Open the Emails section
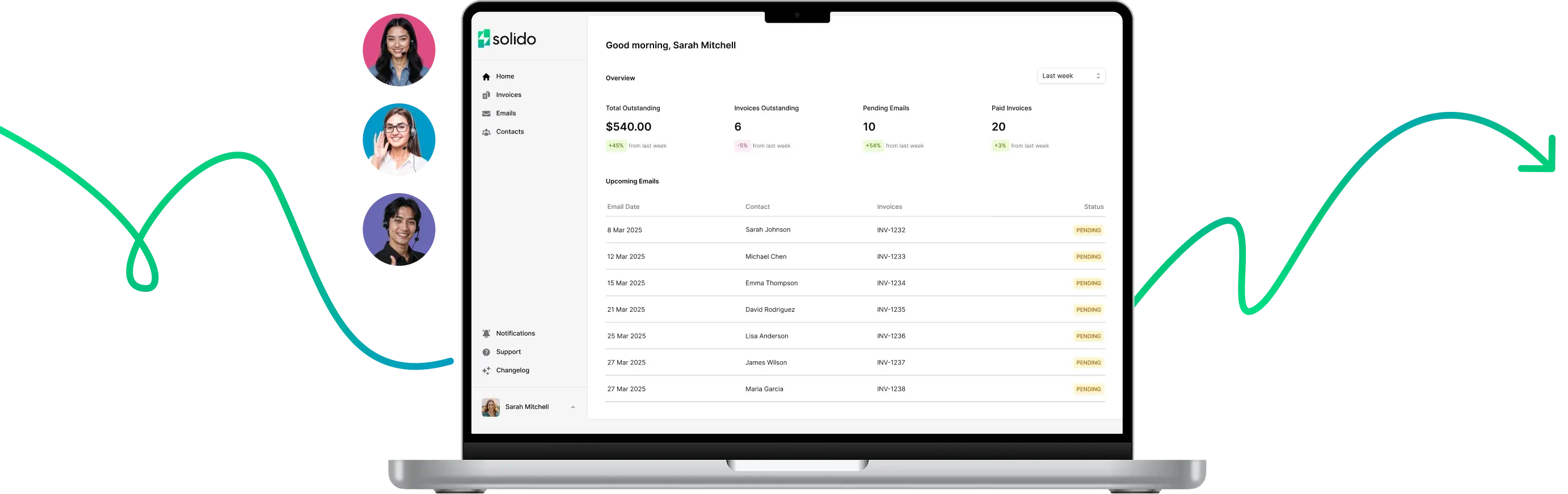 coord(505,114)
